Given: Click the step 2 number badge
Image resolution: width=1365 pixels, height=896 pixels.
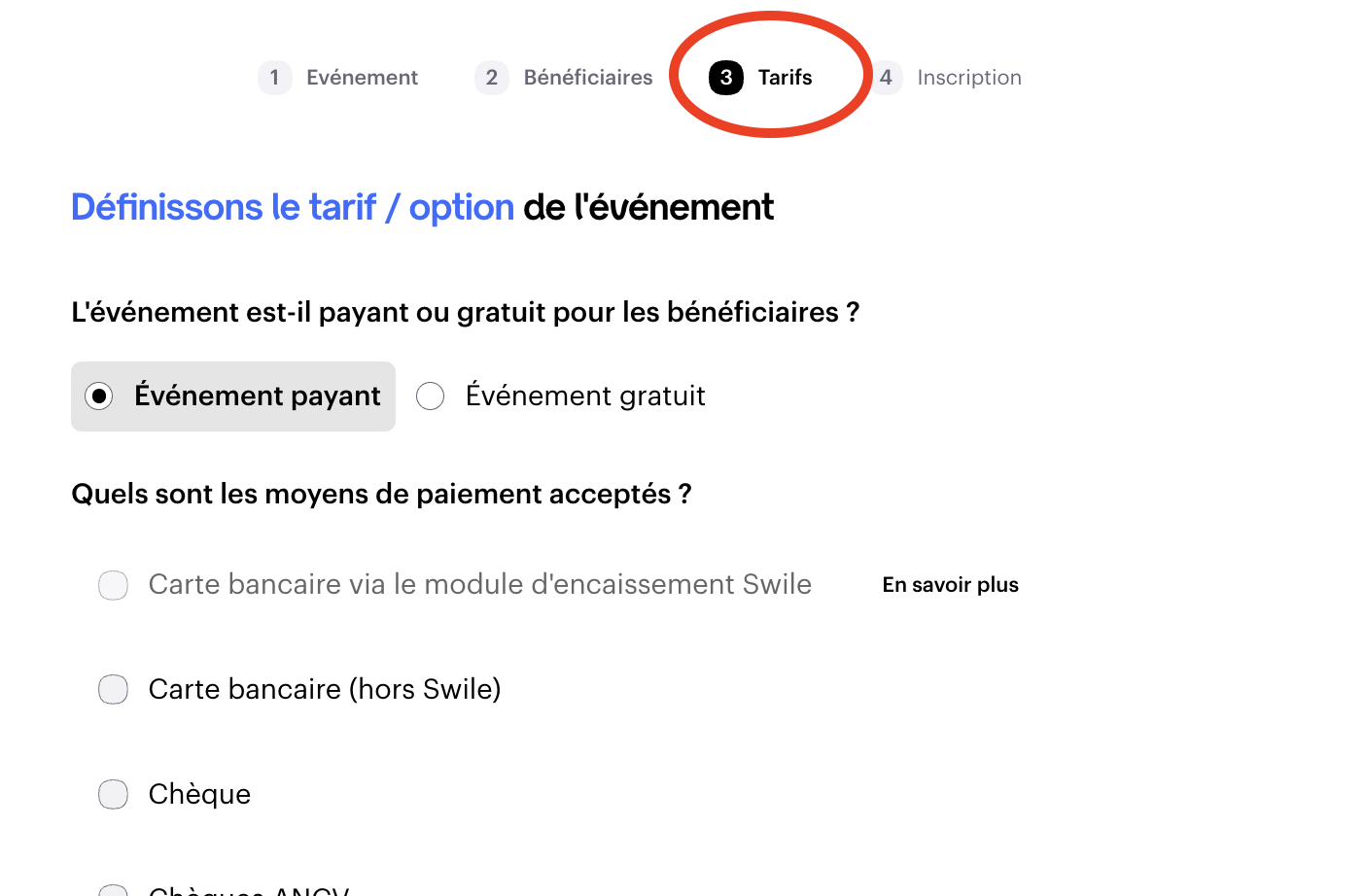Looking at the screenshot, I should pos(492,78).
